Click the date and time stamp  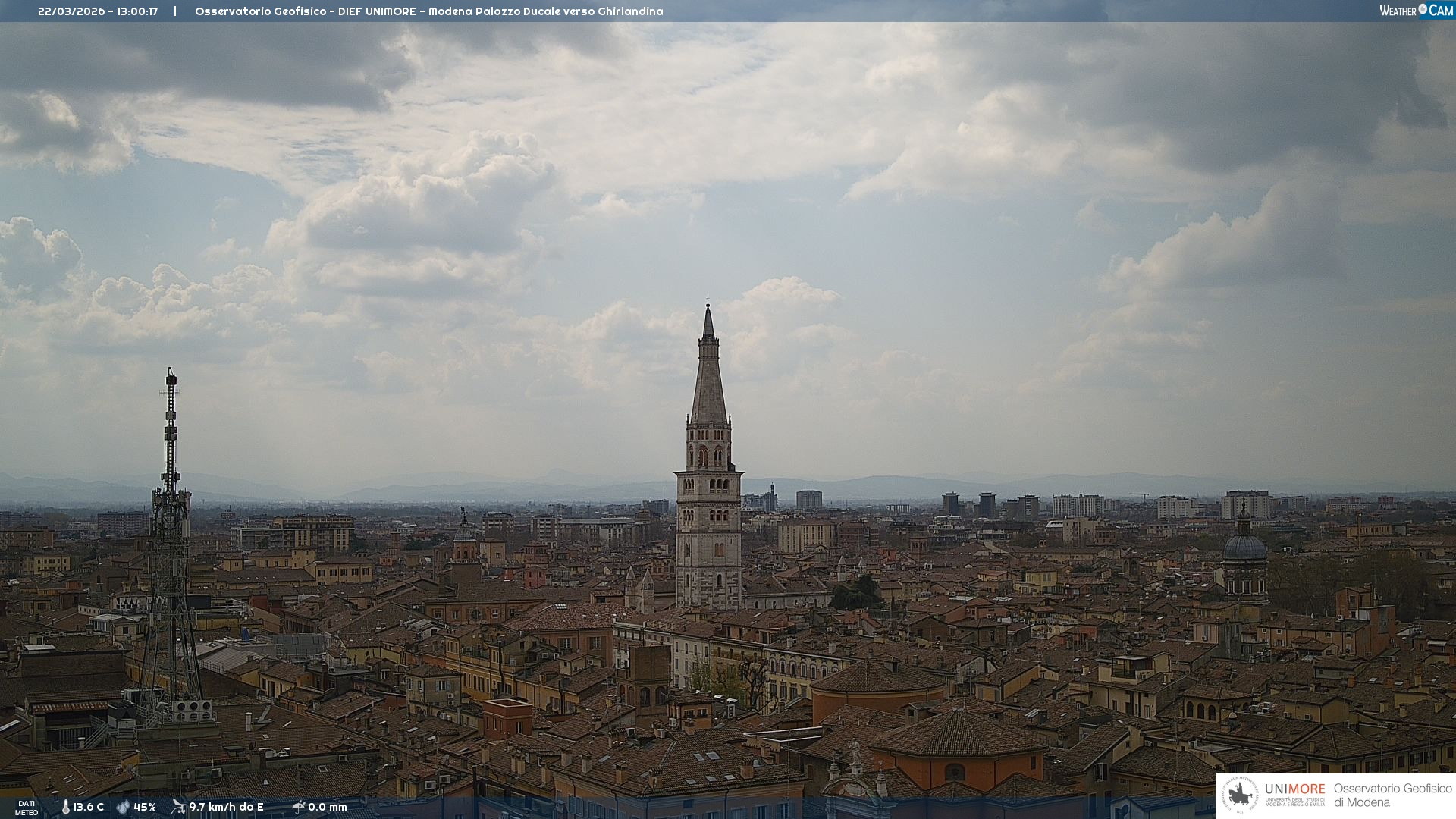[98, 11]
